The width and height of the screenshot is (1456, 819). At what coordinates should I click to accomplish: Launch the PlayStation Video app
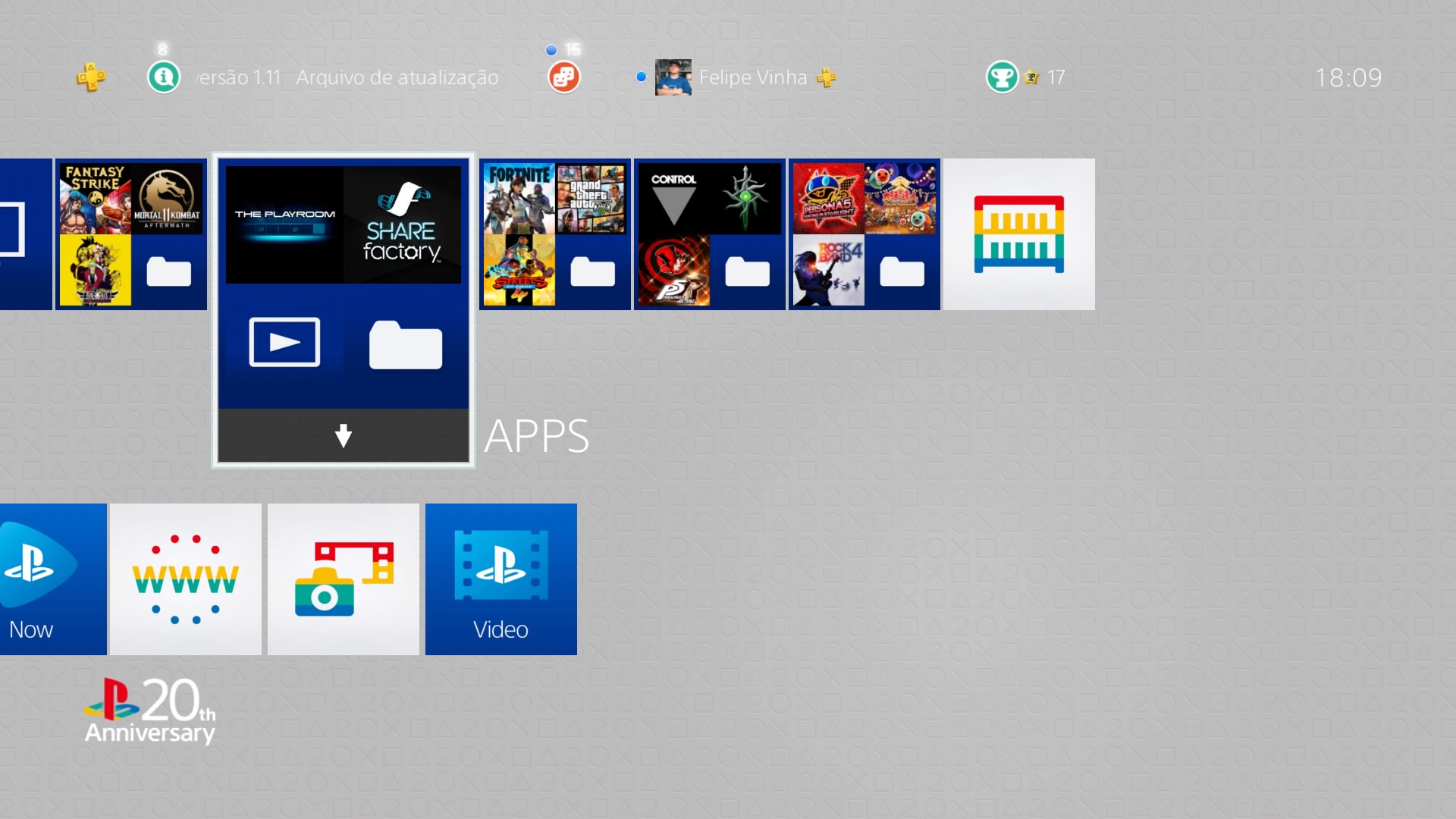pos(501,579)
